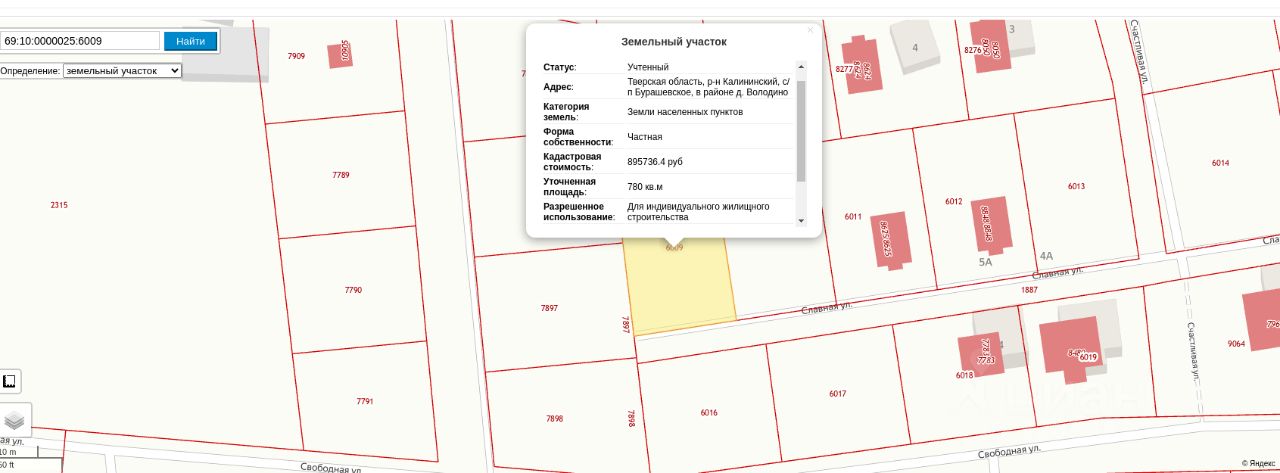Click the ruler measurement tool icon

(9, 381)
